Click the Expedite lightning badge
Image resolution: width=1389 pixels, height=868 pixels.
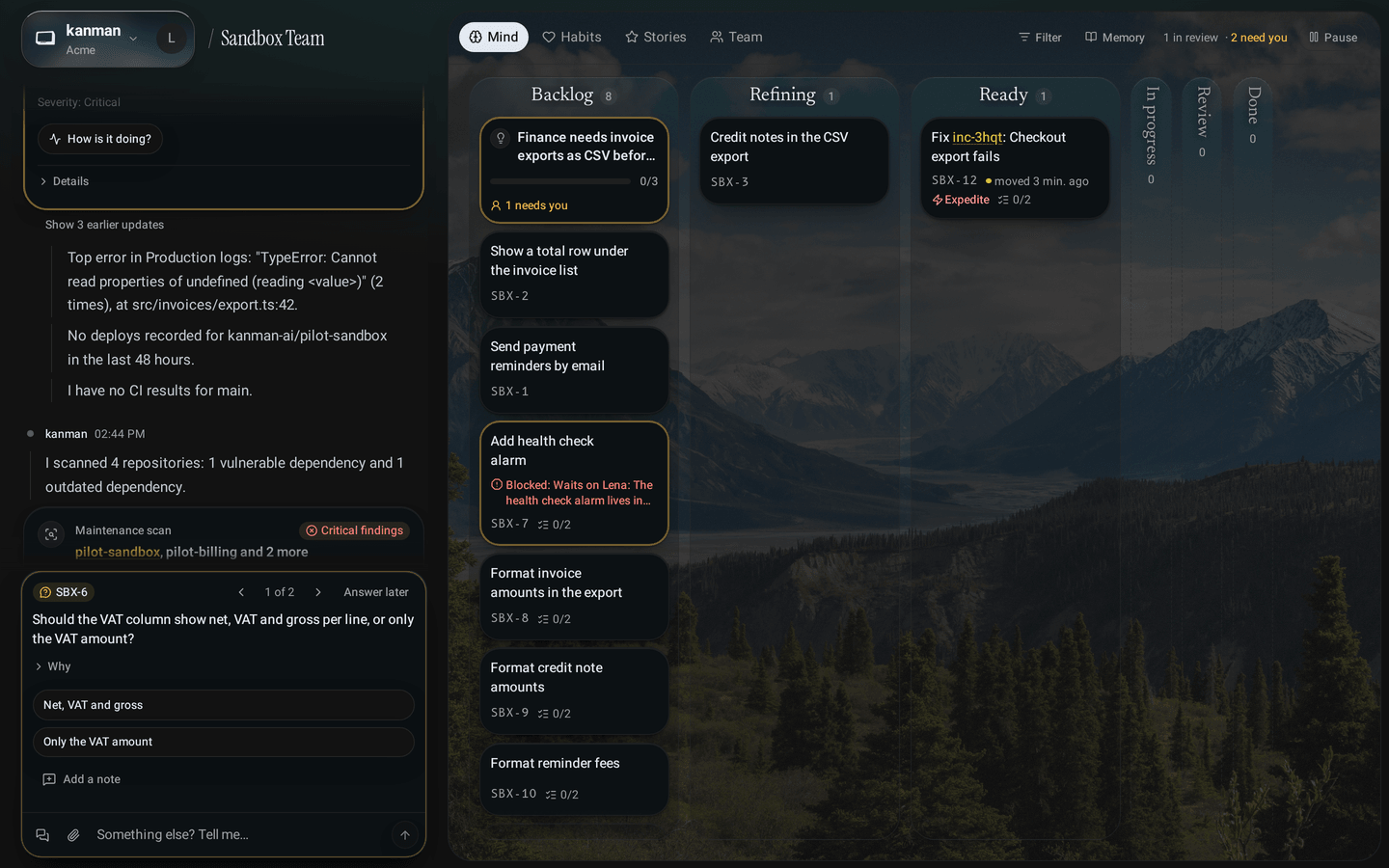(x=961, y=200)
